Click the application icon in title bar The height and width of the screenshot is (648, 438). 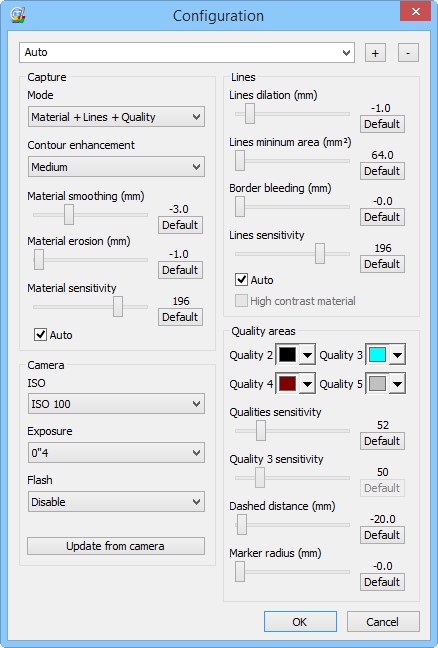pos(18,15)
